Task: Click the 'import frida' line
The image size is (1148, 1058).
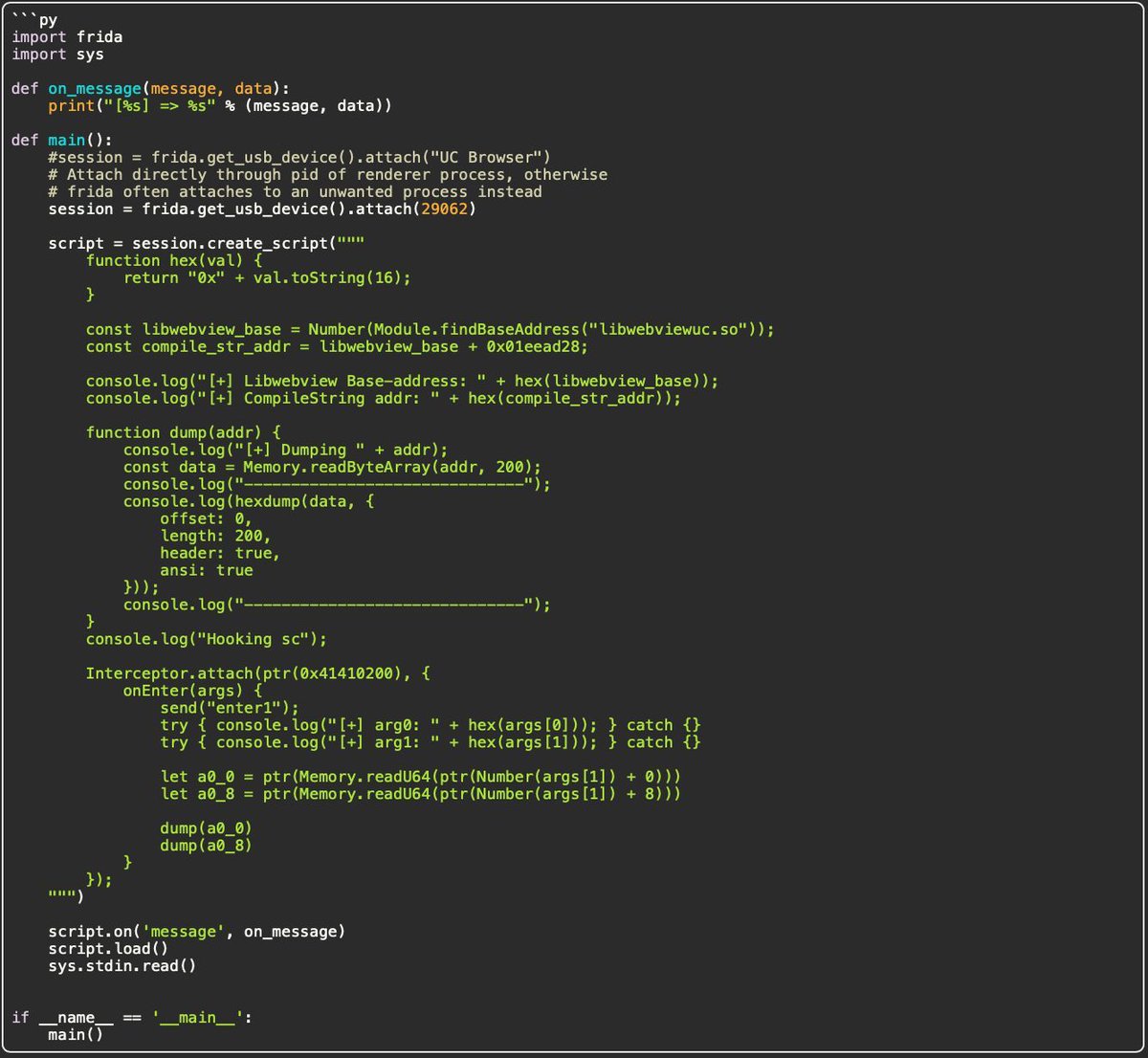Action: click(x=67, y=36)
